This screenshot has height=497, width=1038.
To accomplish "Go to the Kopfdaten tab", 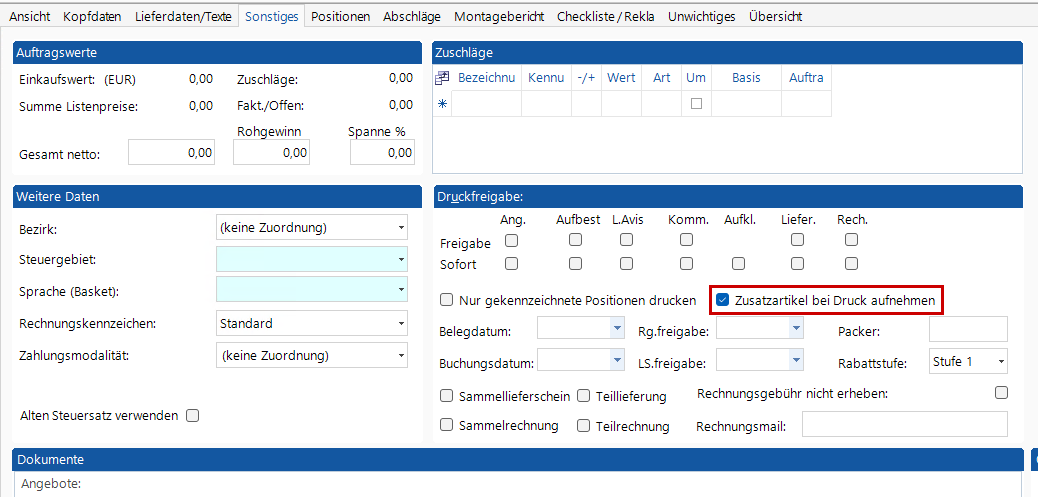I will pyautogui.click(x=92, y=17).
